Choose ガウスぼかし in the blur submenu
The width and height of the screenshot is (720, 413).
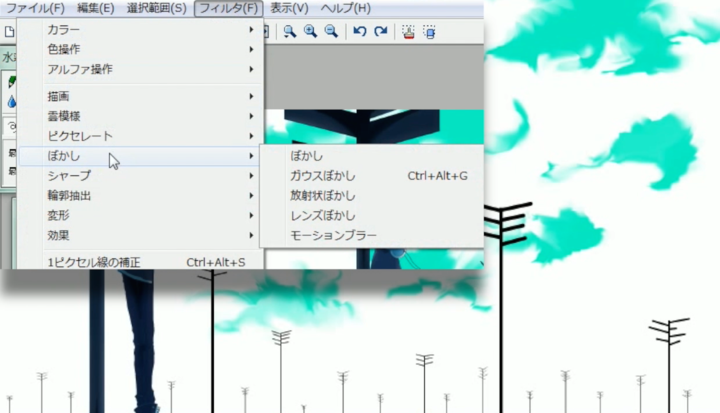coord(372,176)
